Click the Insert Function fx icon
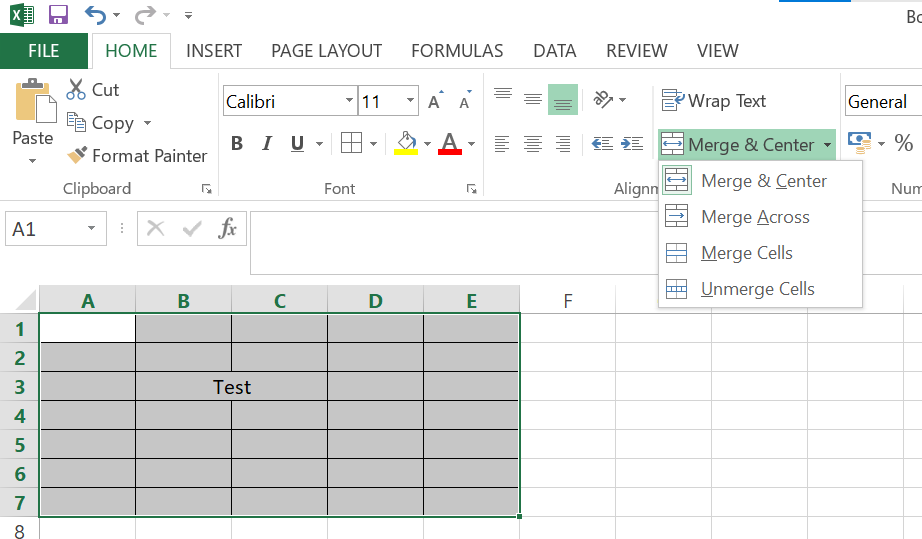The height and width of the screenshot is (539, 922). (x=227, y=228)
